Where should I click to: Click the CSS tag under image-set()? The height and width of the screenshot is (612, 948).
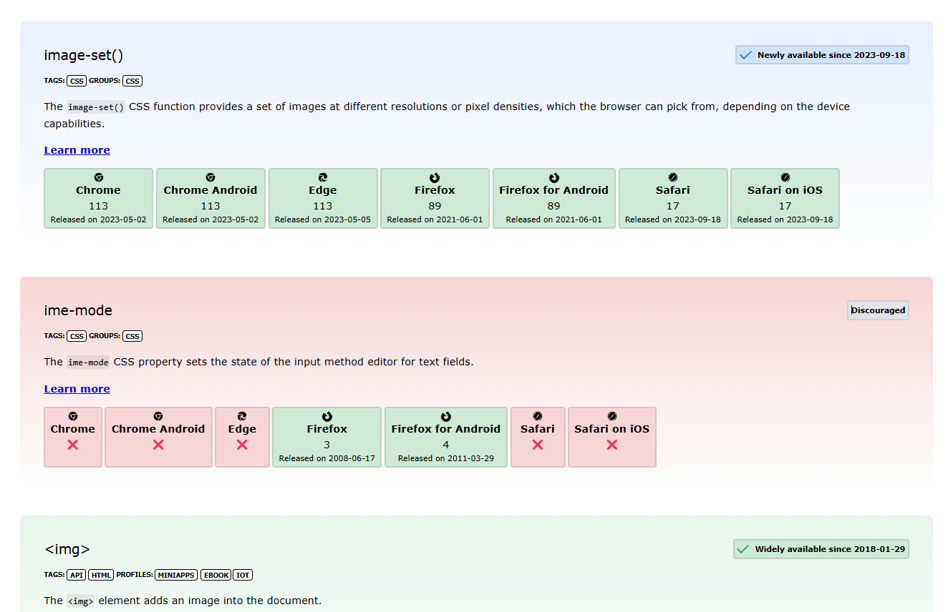click(77, 81)
